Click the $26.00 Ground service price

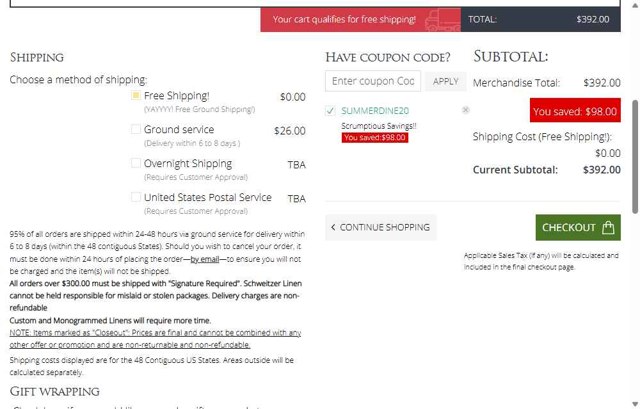290,131
